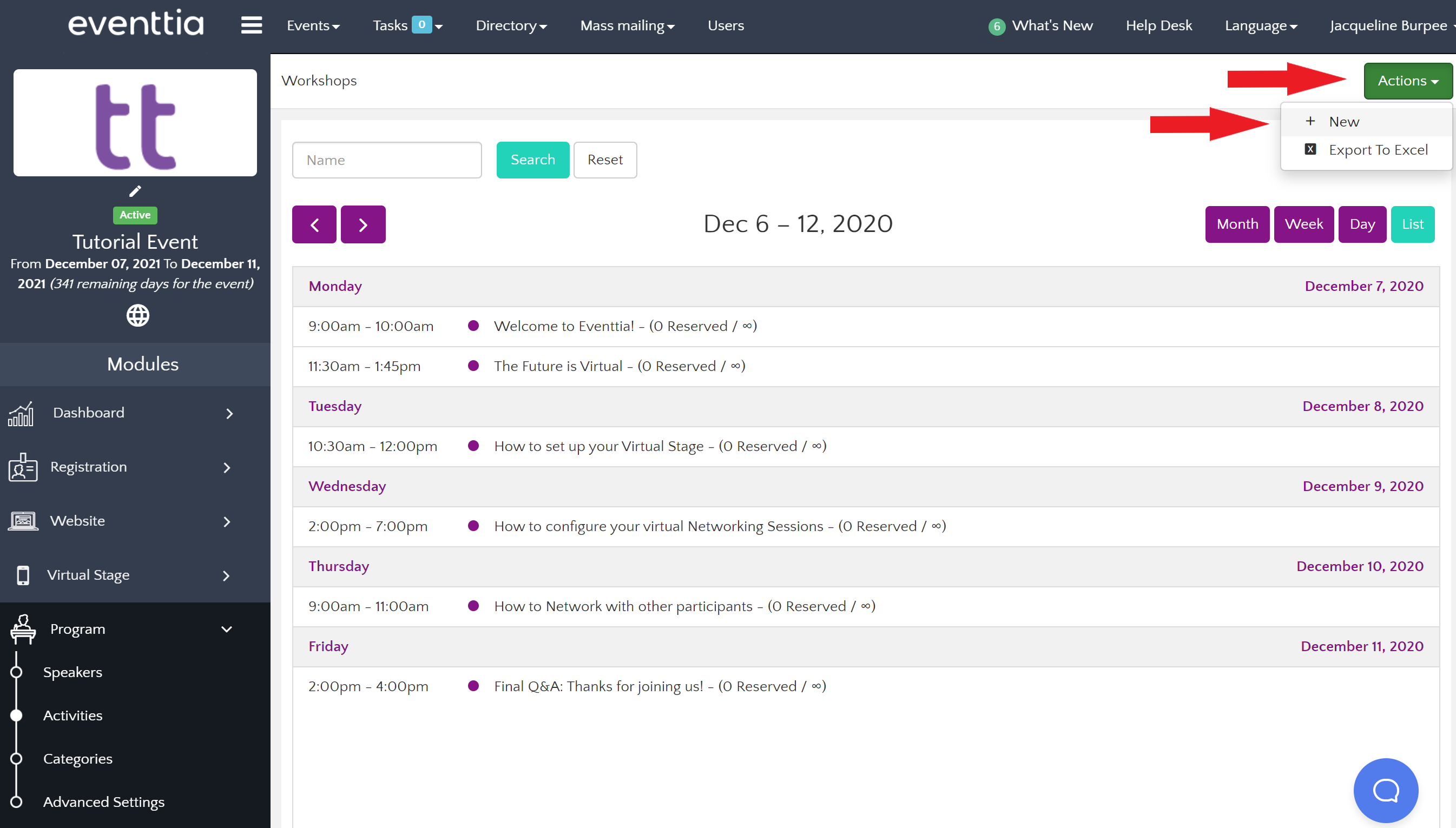
Task: Click the Name search field
Action: point(387,160)
